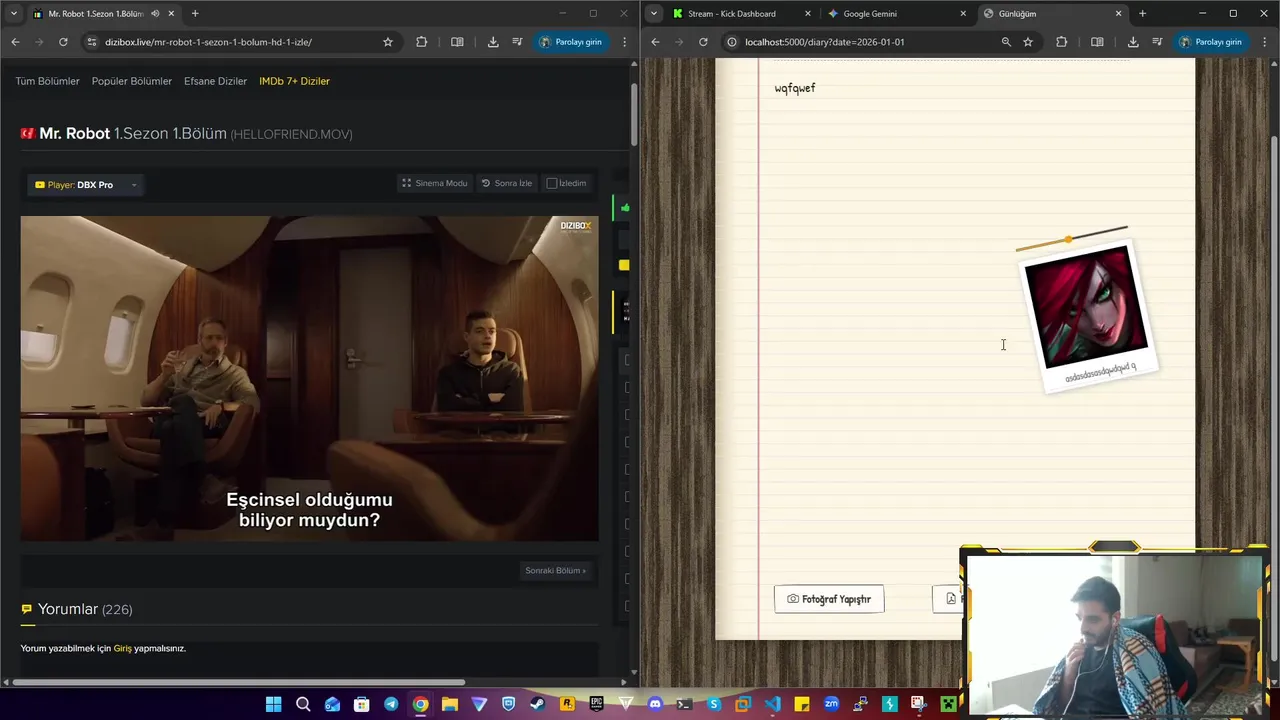Screen dimensions: 1280x720
Task: Open Chrome menu in diary window
Action: 1265,42
